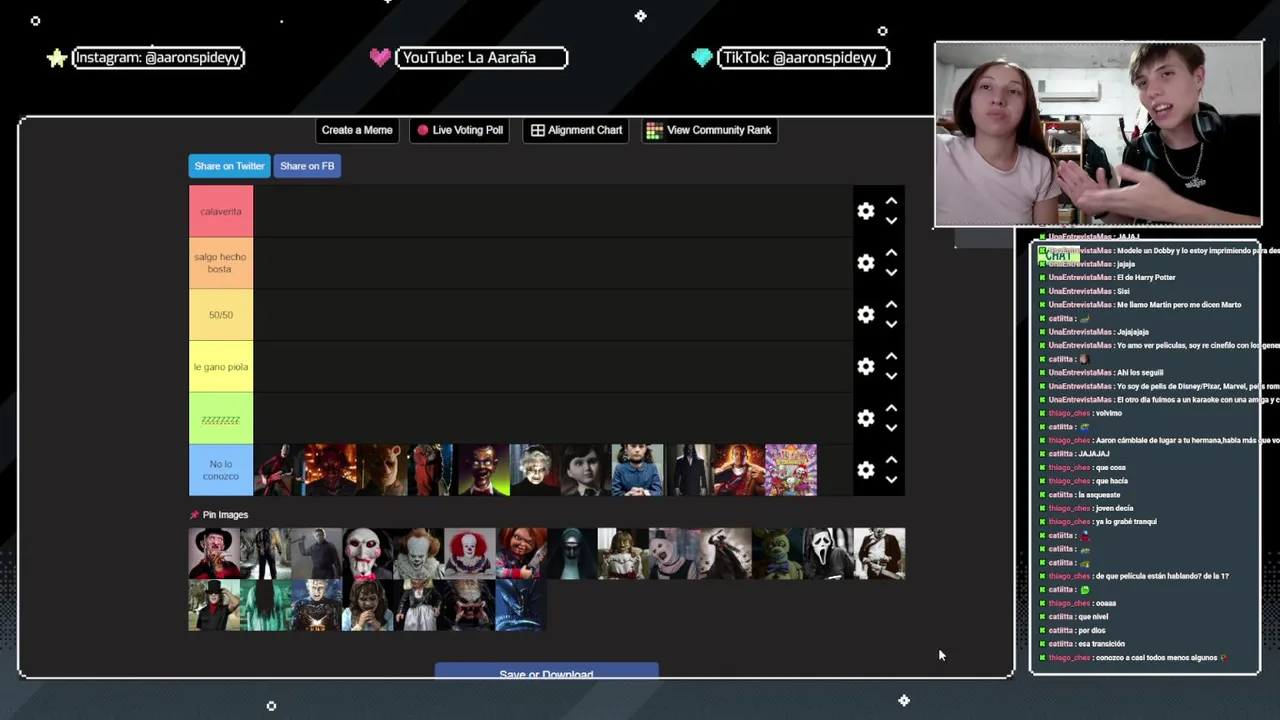Select Leatherface image at row end
Viewport: 1280px width, 720px height.
click(879, 554)
